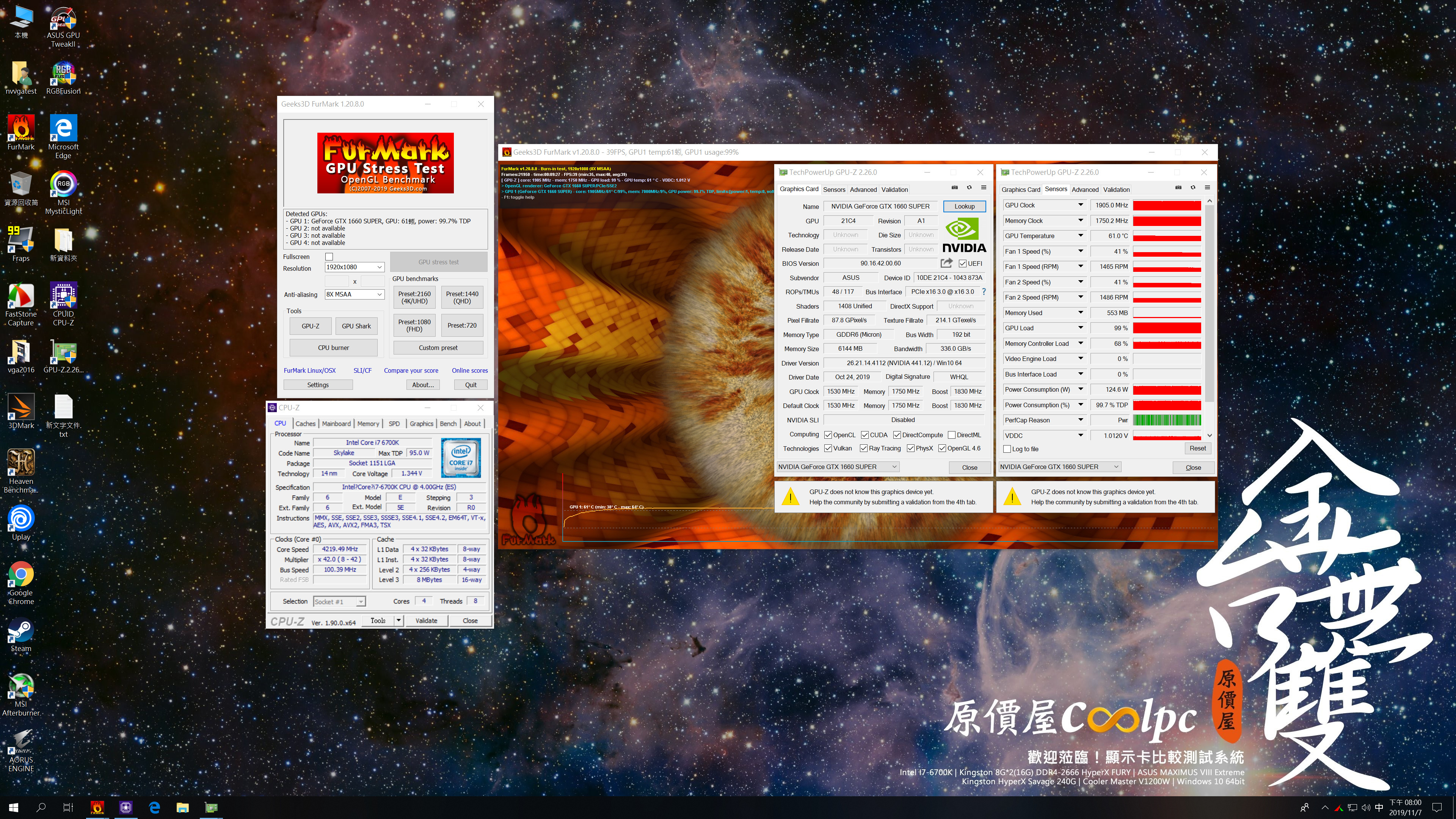Open GPU selector dropdown in Graphics Card window

point(838,467)
